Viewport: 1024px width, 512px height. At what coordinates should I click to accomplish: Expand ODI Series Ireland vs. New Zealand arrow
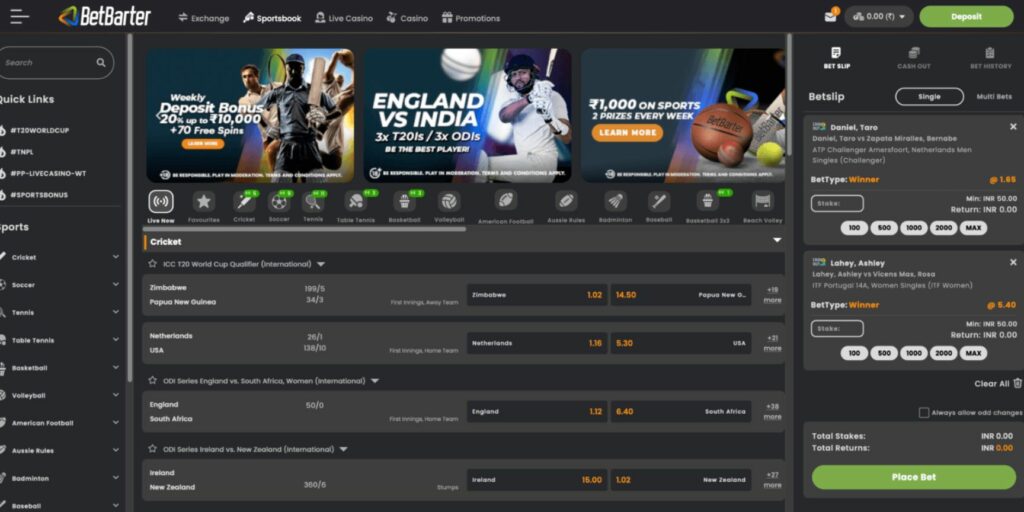(x=344, y=449)
